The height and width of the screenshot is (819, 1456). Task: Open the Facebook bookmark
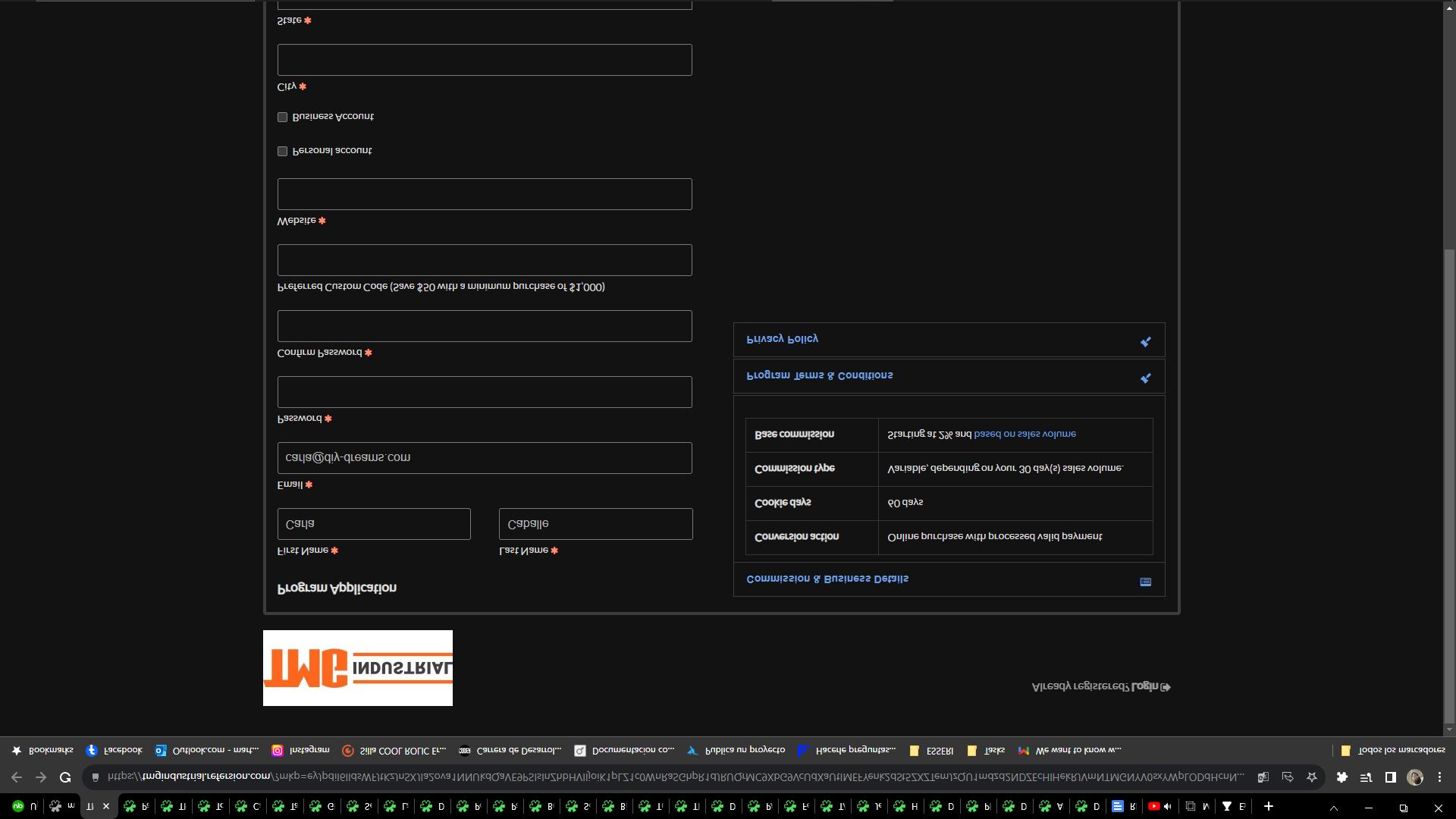[x=114, y=750]
